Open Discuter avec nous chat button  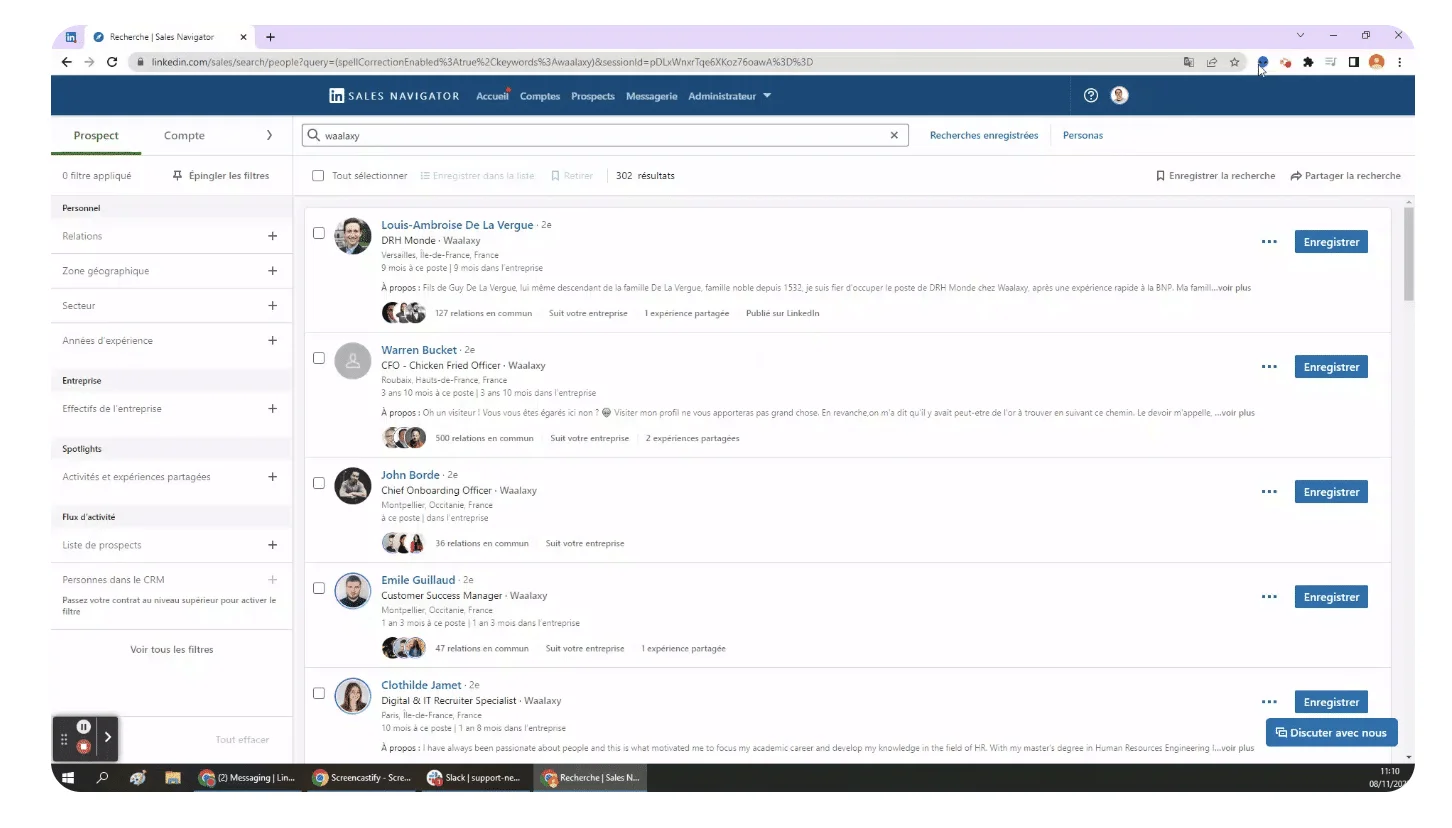1331,732
